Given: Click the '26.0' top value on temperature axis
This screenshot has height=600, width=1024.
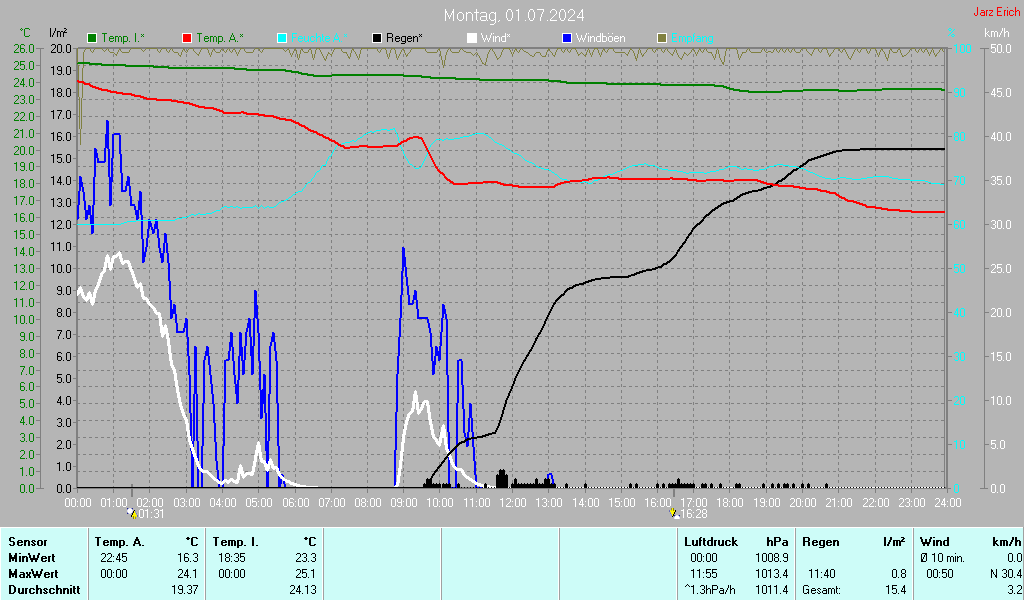Looking at the screenshot, I should [x=24, y=48].
